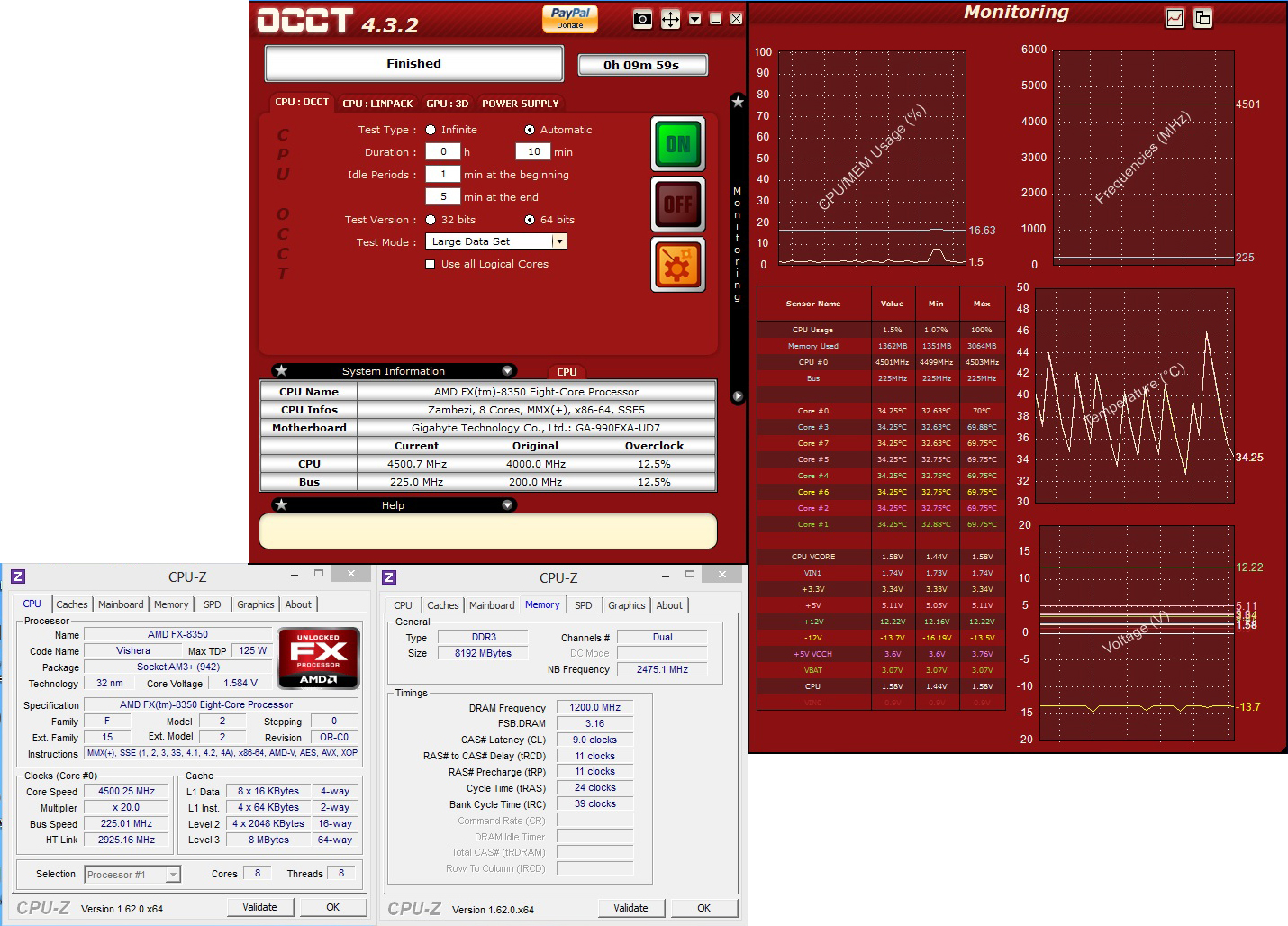Click the AMD FX processor logo in CPU-Z
The image size is (1288, 926).
319,658
